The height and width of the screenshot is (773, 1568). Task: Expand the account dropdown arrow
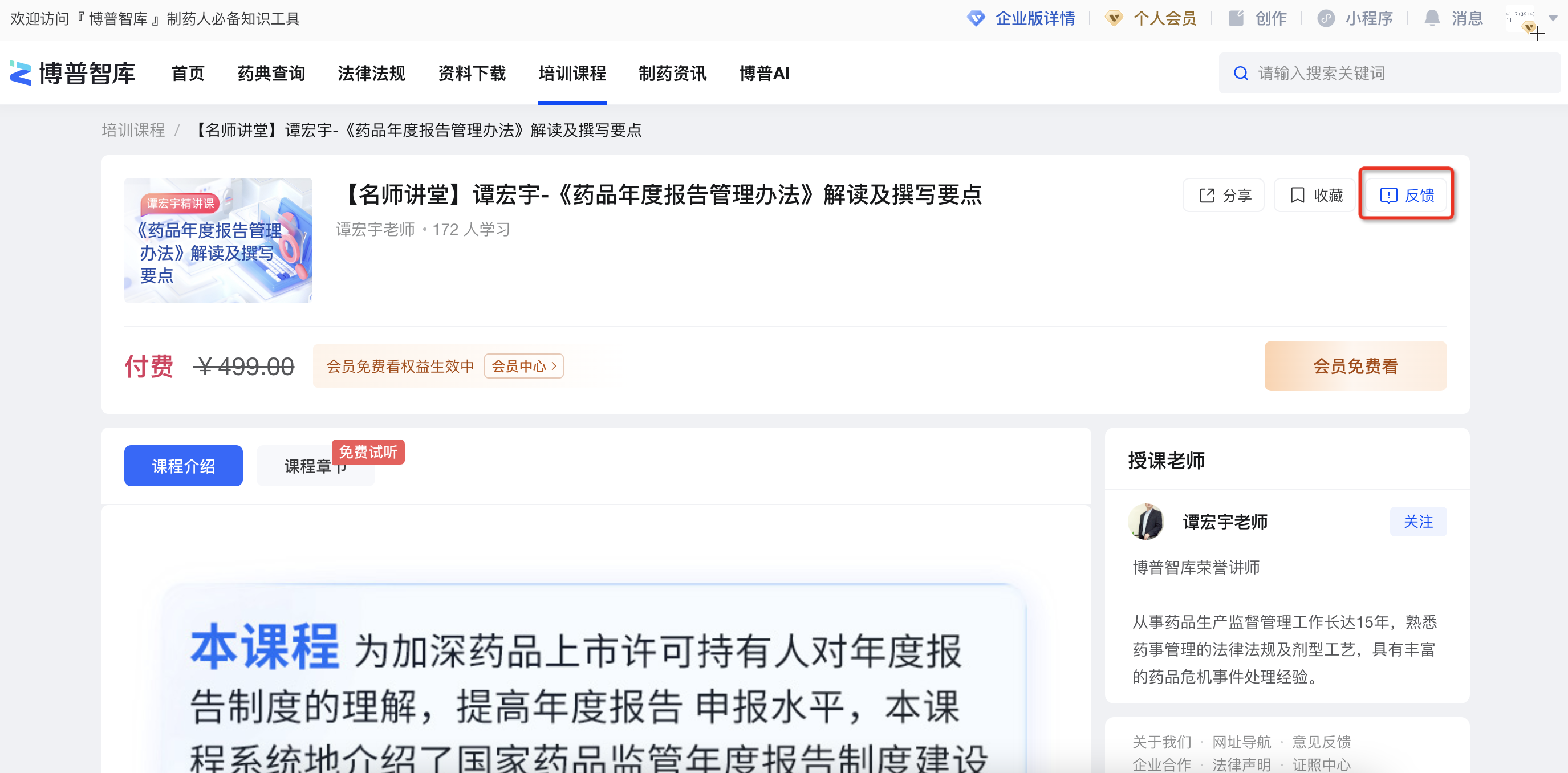point(1553,19)
